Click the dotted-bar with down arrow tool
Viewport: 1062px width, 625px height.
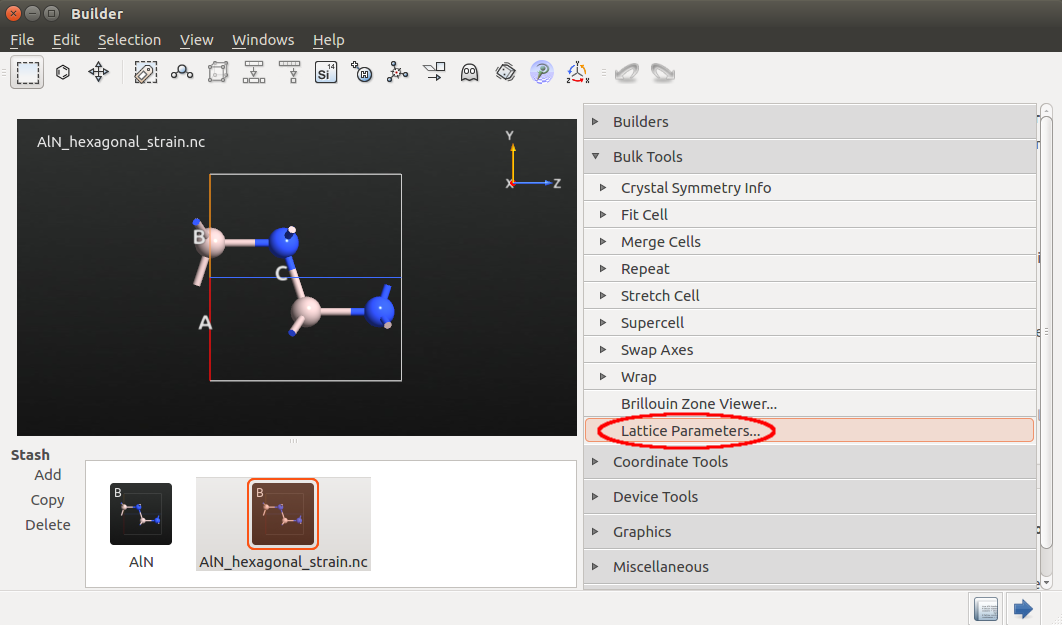[x=290, y=72]
